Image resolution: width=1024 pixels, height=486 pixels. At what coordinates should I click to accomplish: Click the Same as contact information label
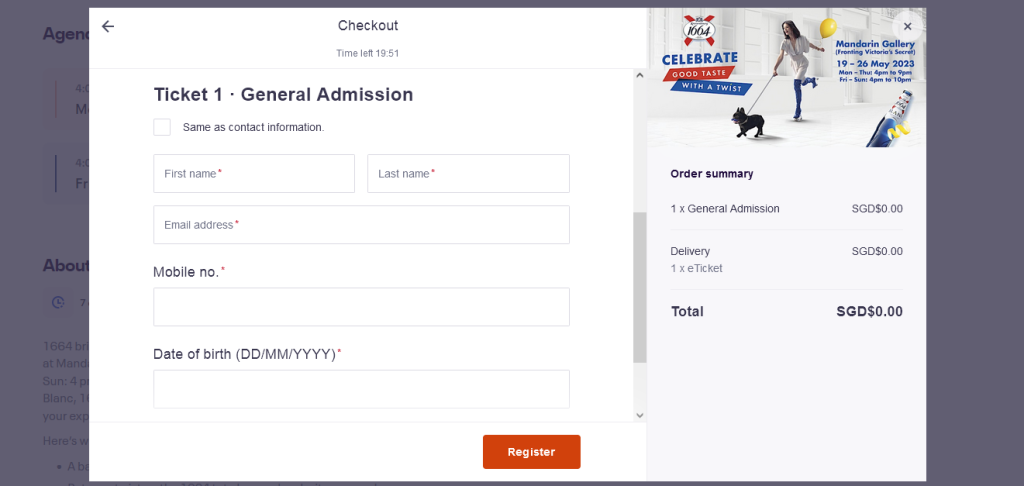[253, 127]
